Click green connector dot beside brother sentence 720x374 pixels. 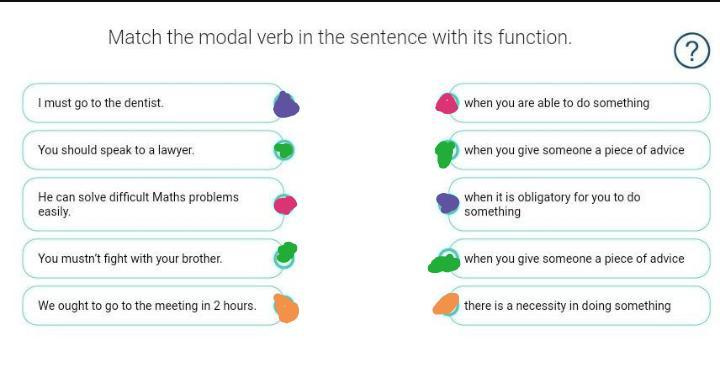[286, 254]
